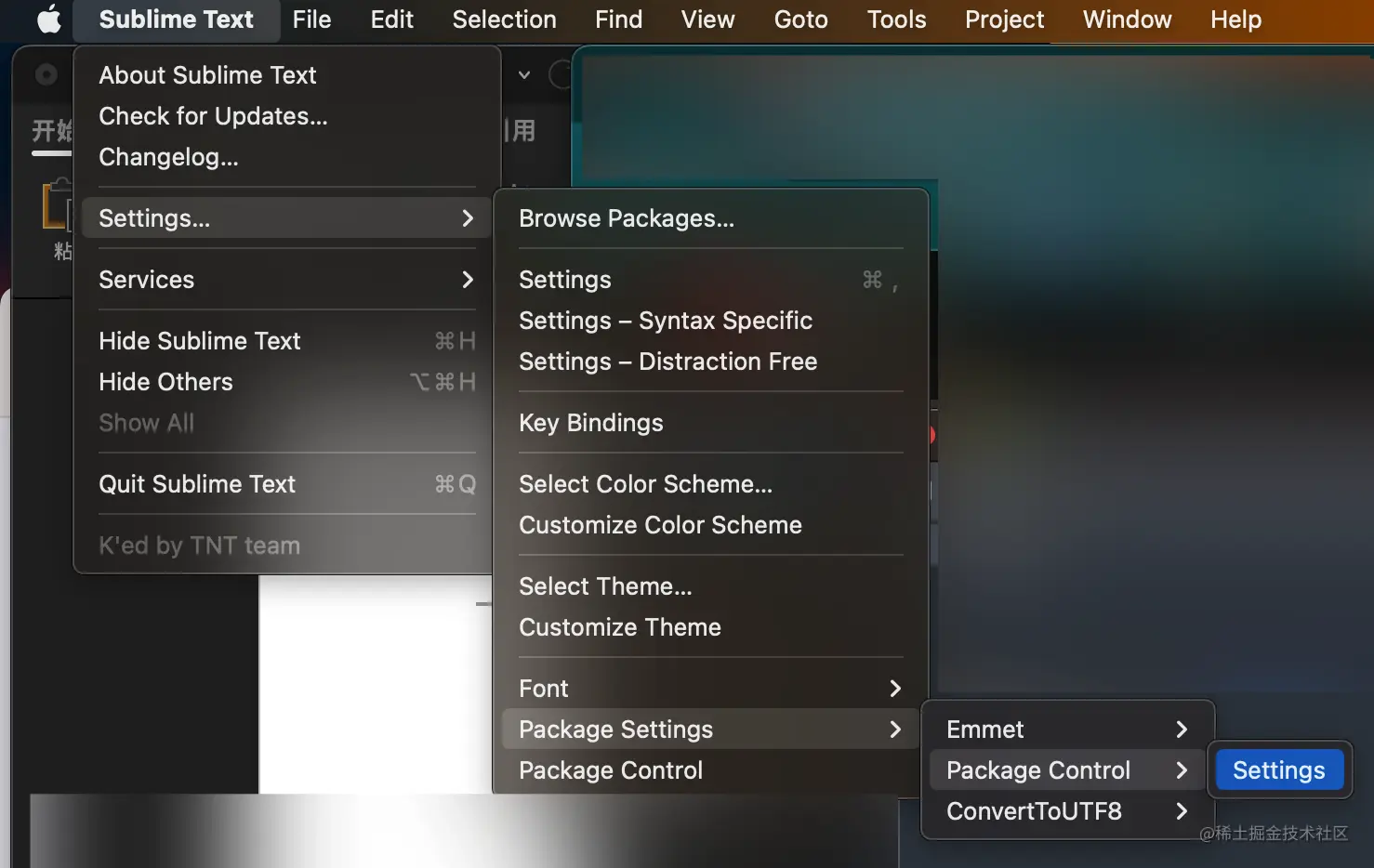Expand the Font submenu

pyautogui.click(x=710, y=689)
